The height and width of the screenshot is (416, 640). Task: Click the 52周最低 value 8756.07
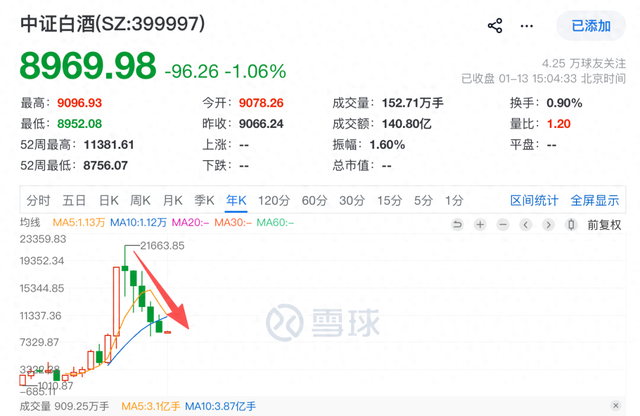[106, 165]
